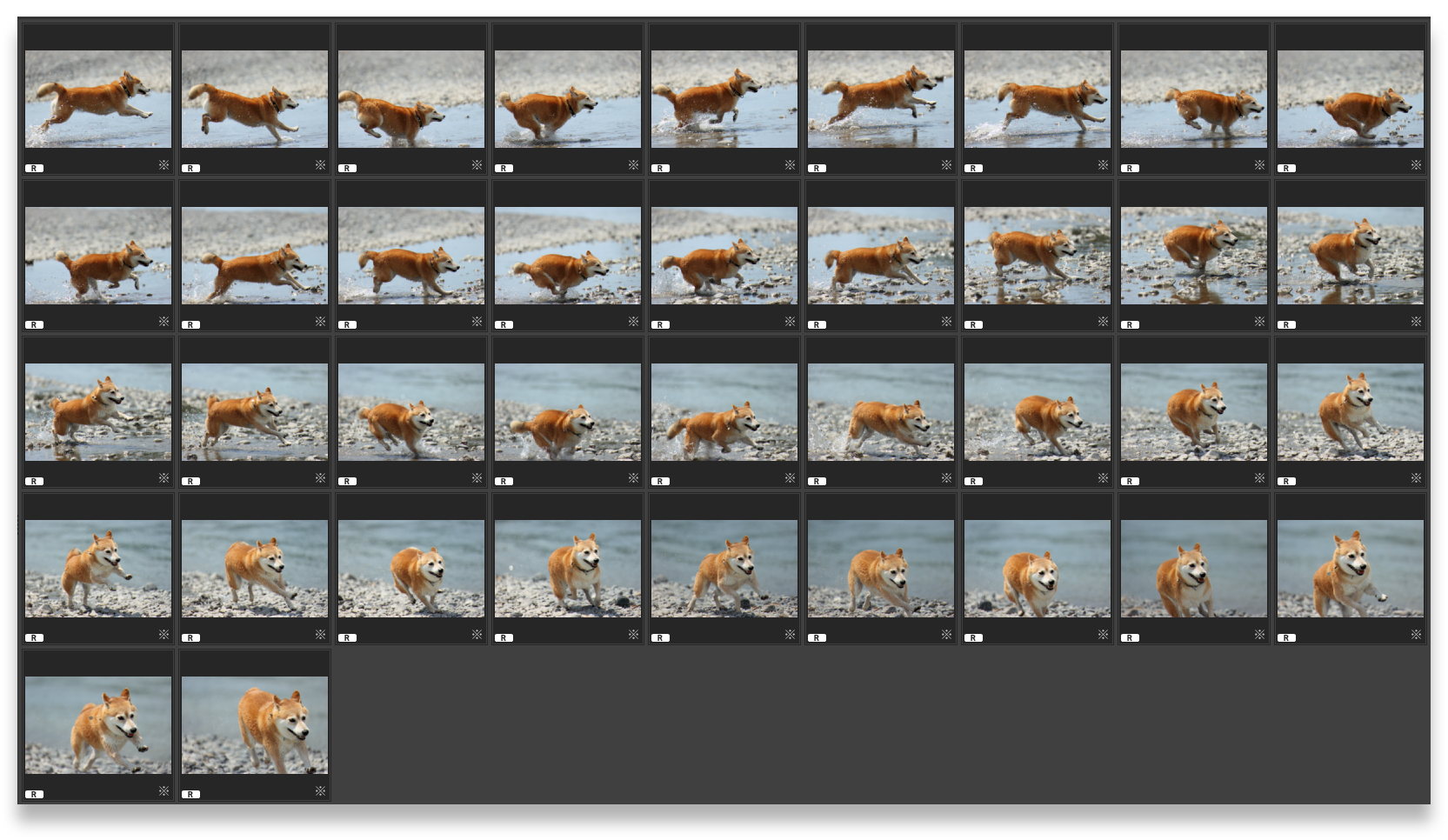Select the eighth dog photo in row three
1448x840 pixels.
pos(1194,412)
